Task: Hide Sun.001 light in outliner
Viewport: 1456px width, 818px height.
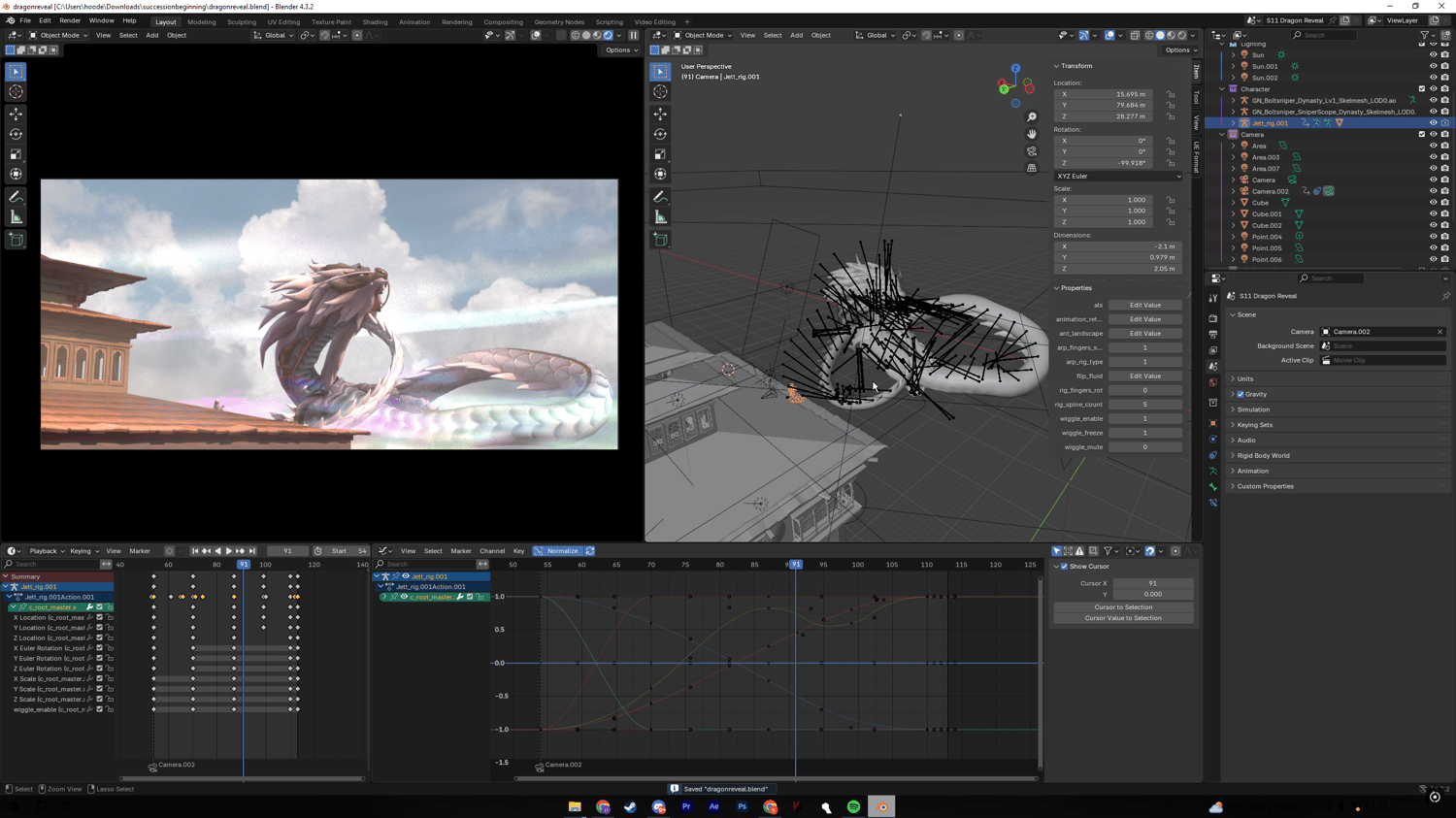Action: pos(1433,66)
